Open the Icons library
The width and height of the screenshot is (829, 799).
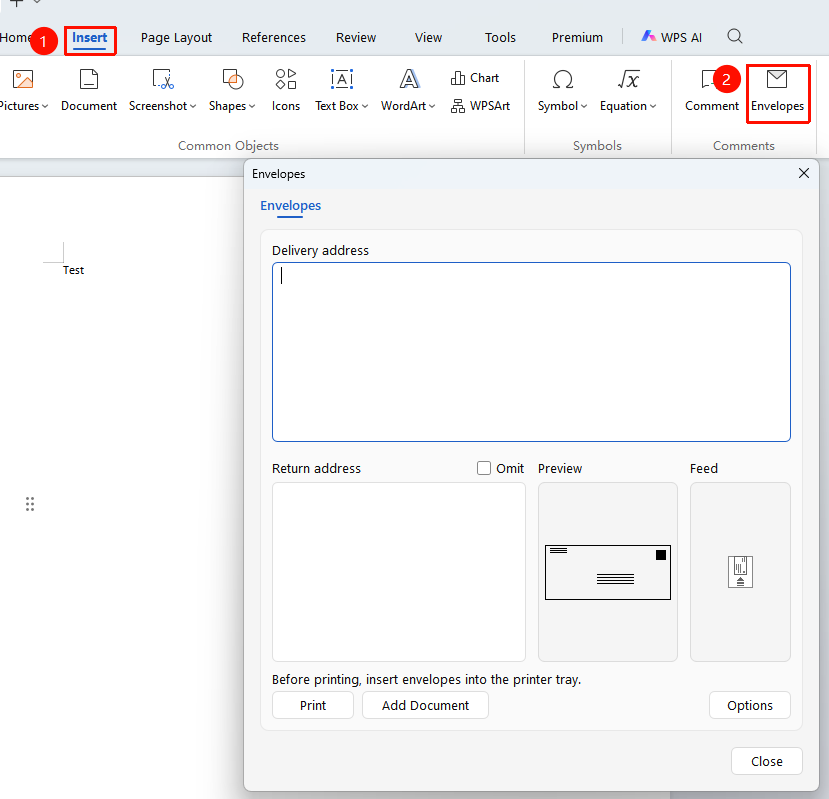(286, 90)
